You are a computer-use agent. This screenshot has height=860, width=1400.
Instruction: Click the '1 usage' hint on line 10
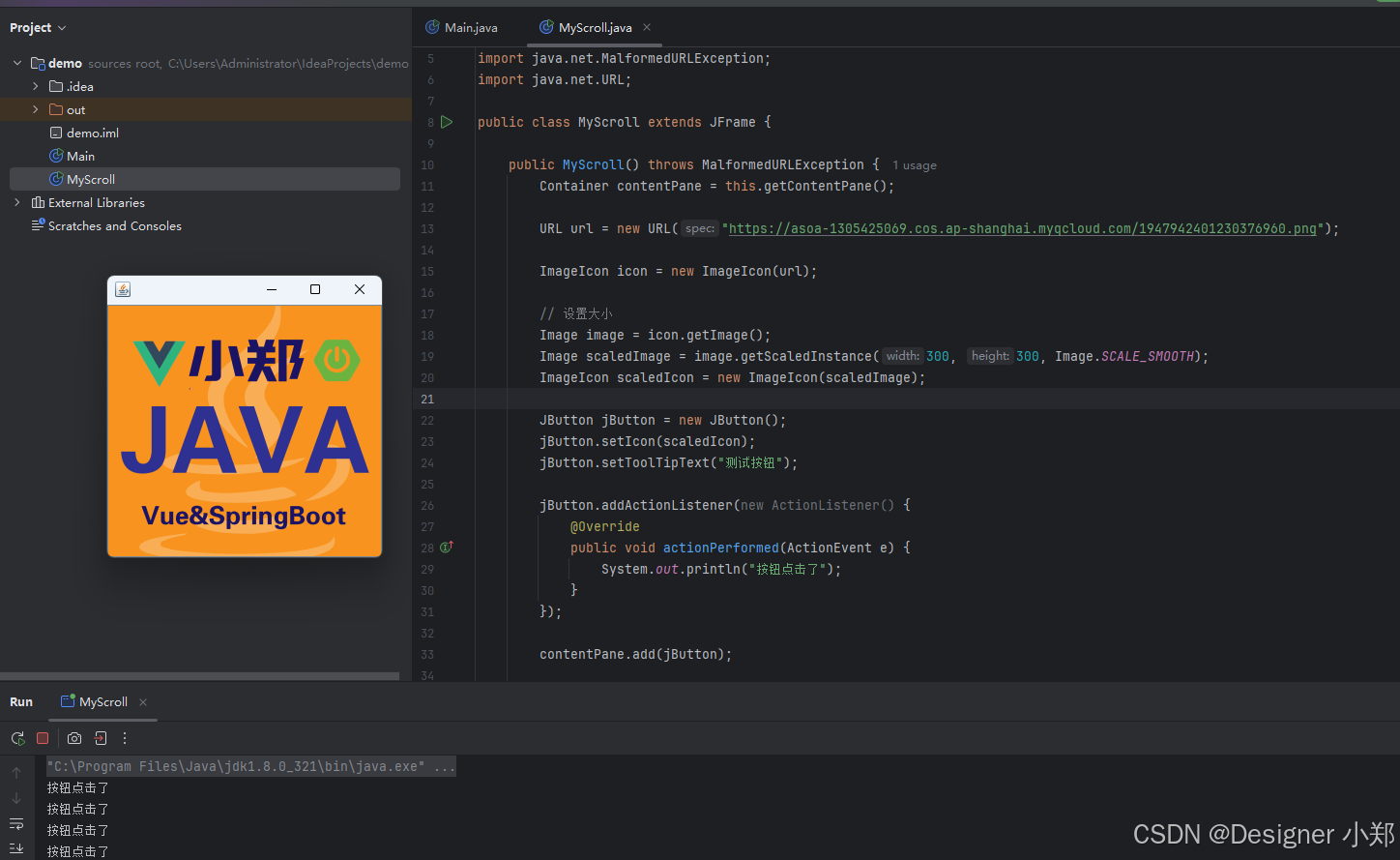(x=914, y=165)
